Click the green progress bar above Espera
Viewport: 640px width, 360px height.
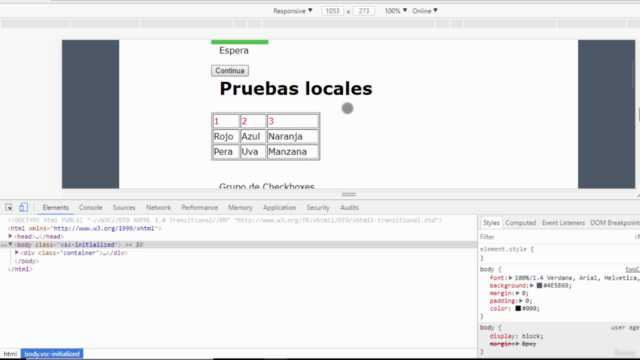click(240, 42)
